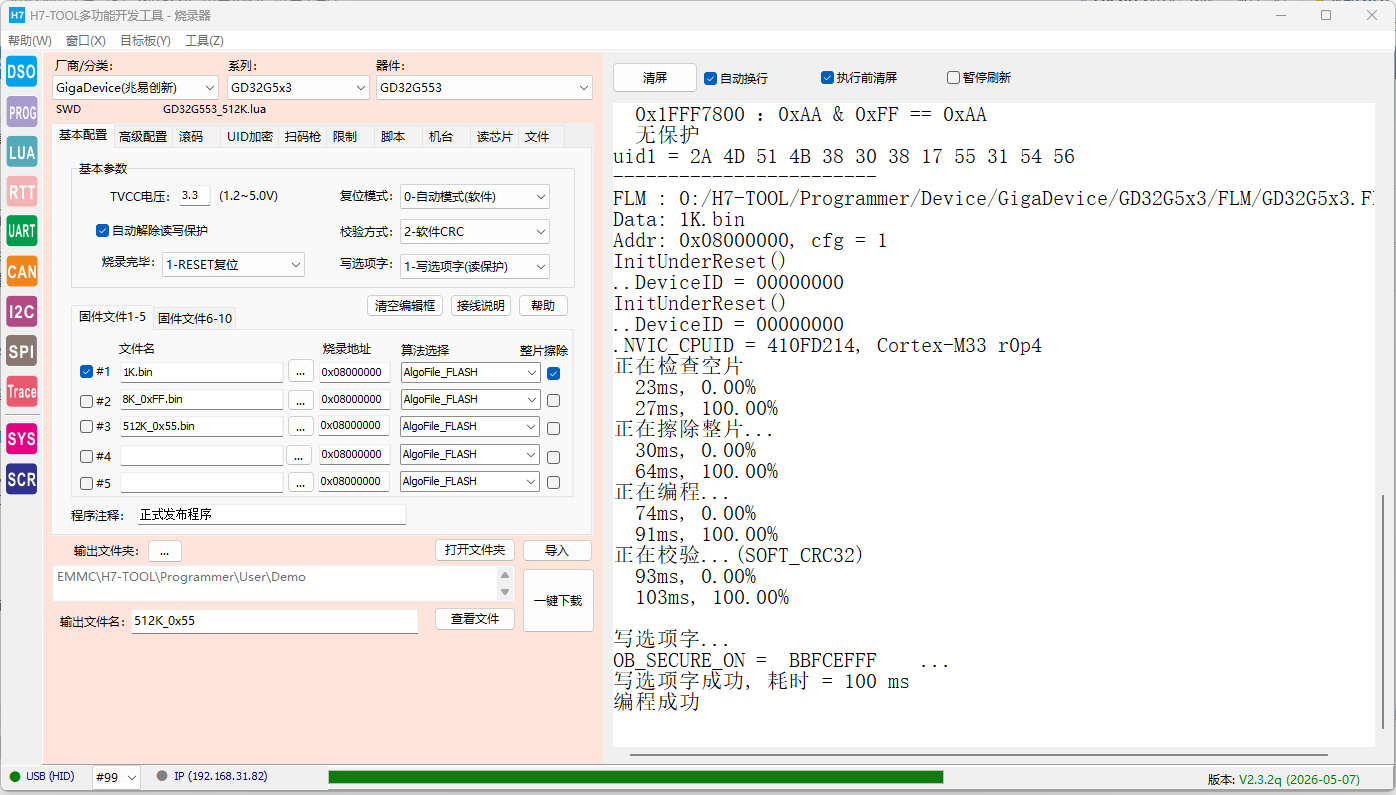
Task: Open the #99 device number dropdown
Action: (116, 777)
